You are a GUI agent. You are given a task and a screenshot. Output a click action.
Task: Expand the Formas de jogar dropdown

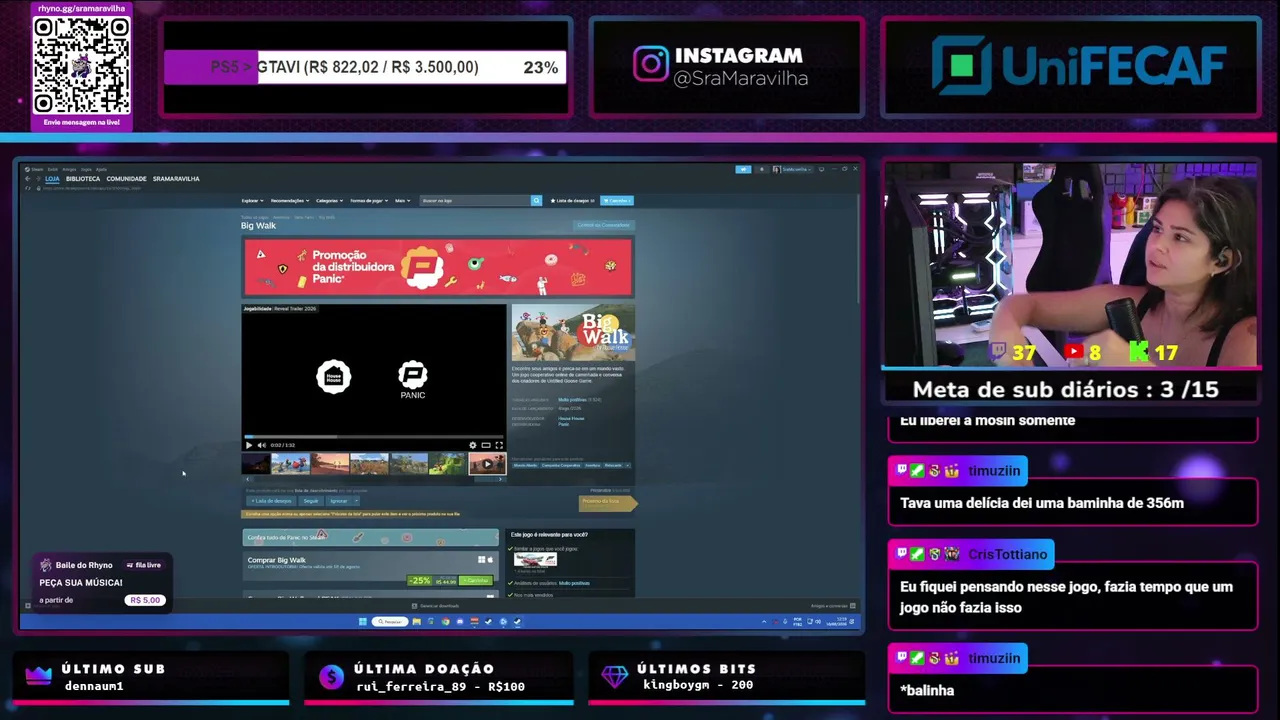[x=369, y=200]
